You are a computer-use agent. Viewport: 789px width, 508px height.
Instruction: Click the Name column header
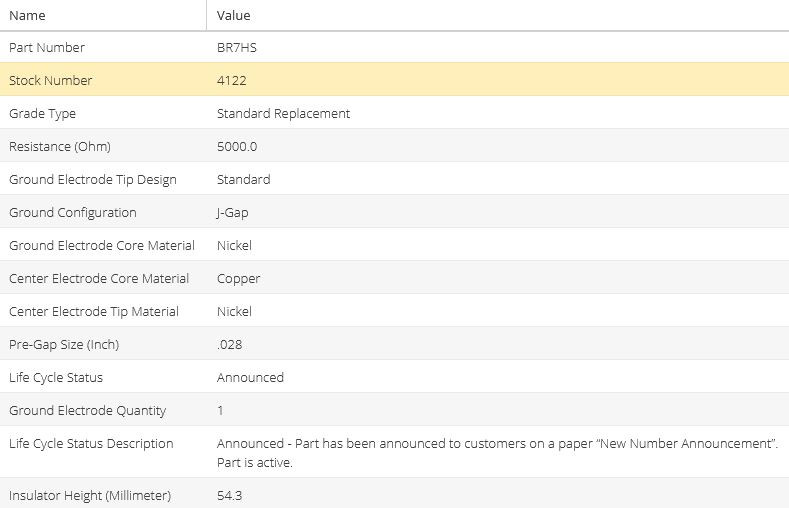pyautogui.click(x=27, y=15)
